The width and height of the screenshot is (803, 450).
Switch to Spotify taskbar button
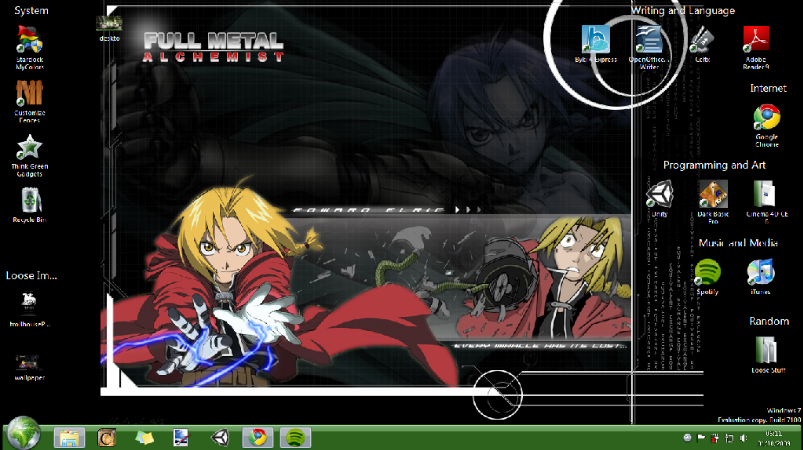coord(295,438)
